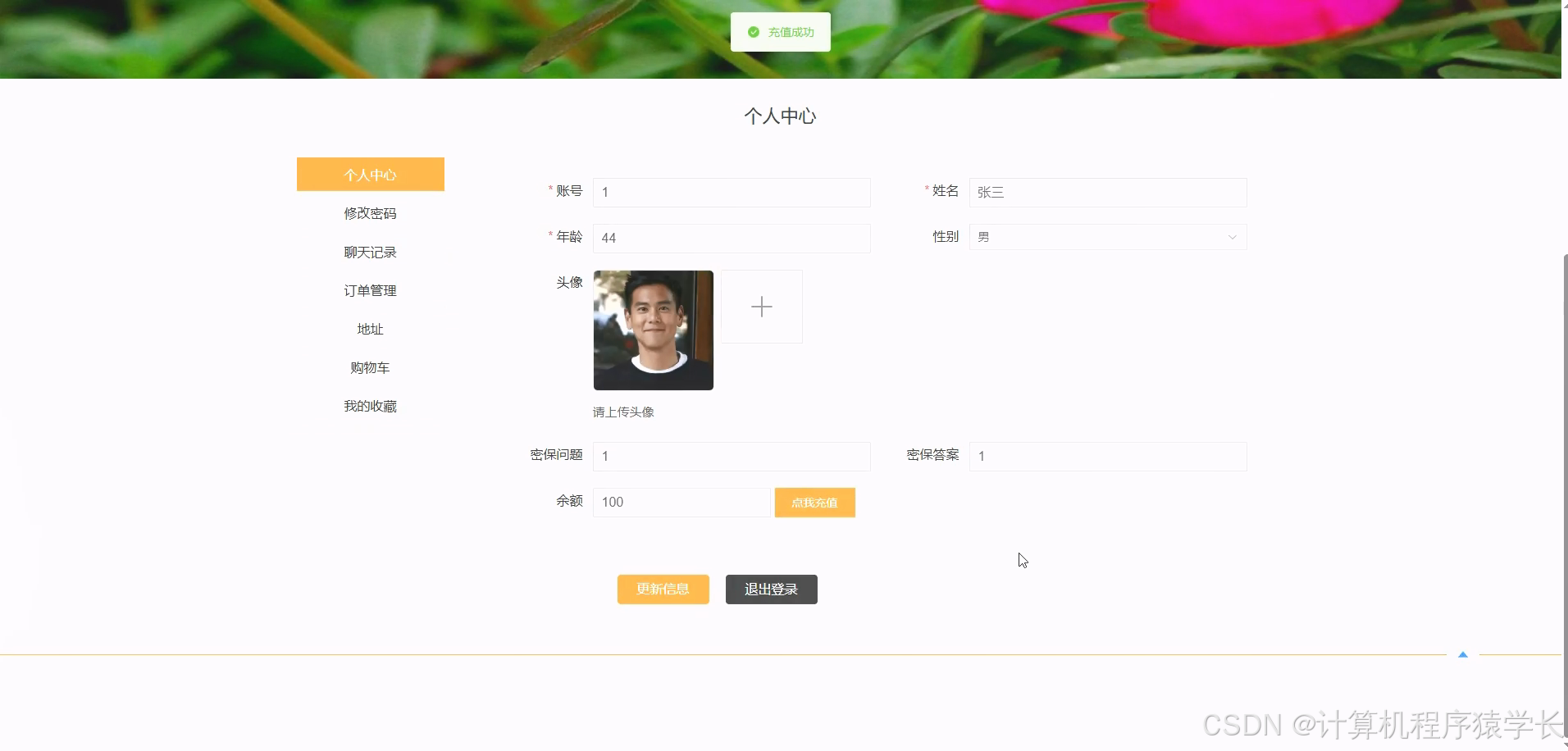The height and width of the screenshot is (751, 1568).
Task: Select the 个人中心 sidebar item
Action: 369,174
